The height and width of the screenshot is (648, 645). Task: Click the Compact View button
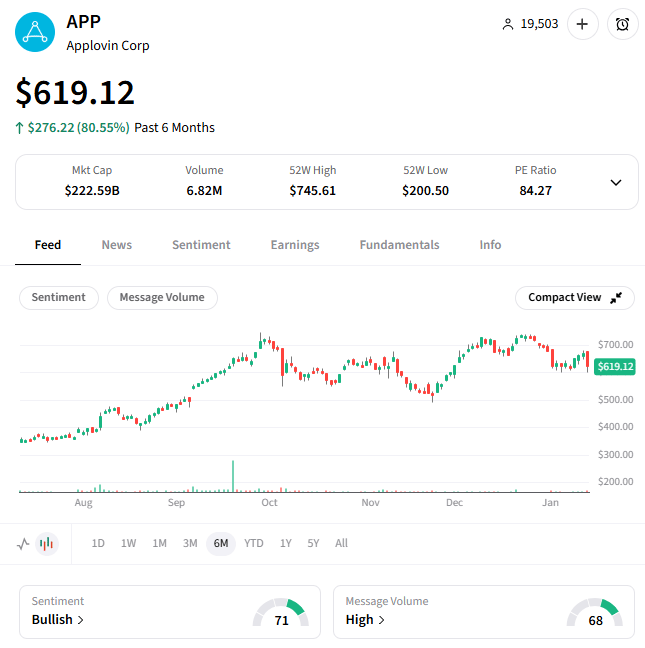575,298
